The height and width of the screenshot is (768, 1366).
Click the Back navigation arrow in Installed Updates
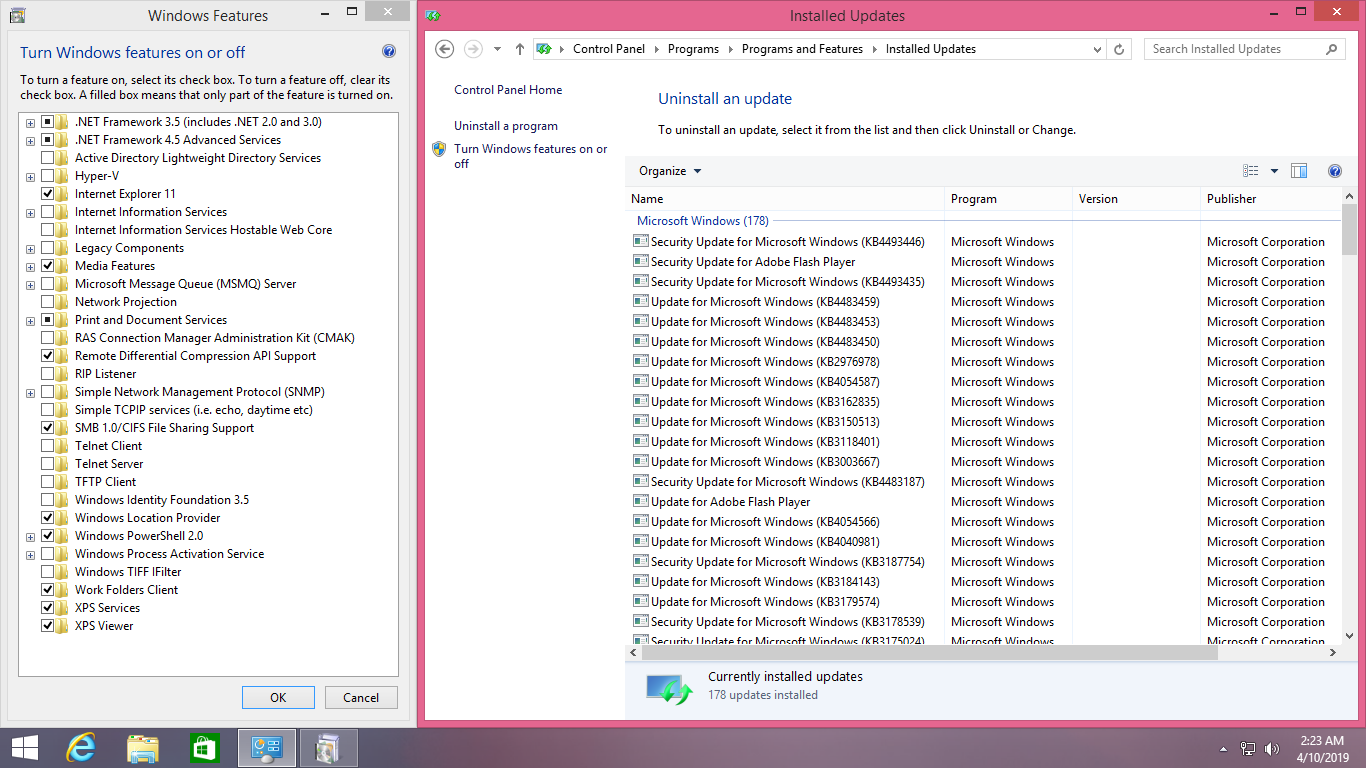tap(445, 49)
